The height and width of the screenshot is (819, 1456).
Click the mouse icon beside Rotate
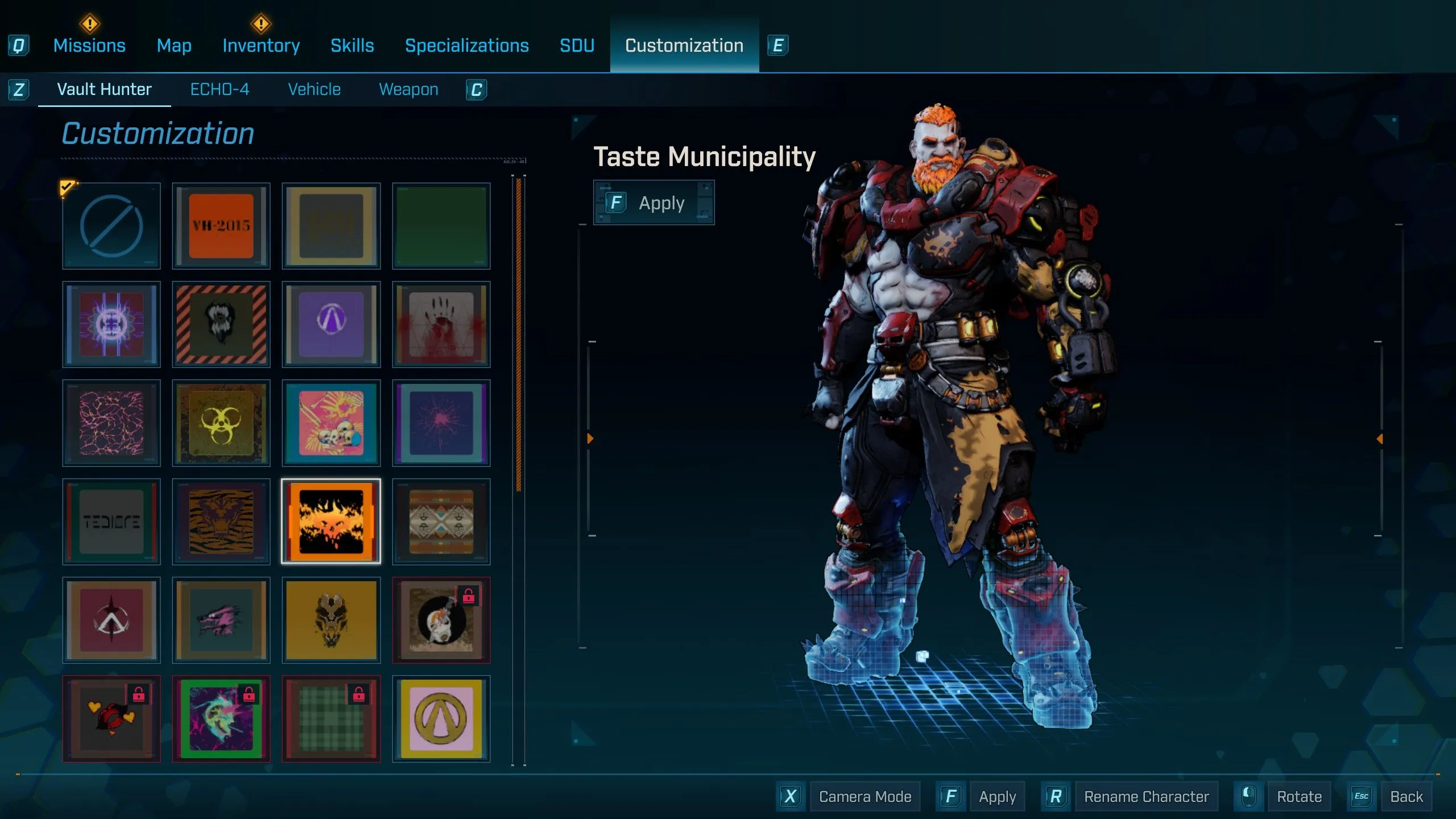pos(1248,796)
